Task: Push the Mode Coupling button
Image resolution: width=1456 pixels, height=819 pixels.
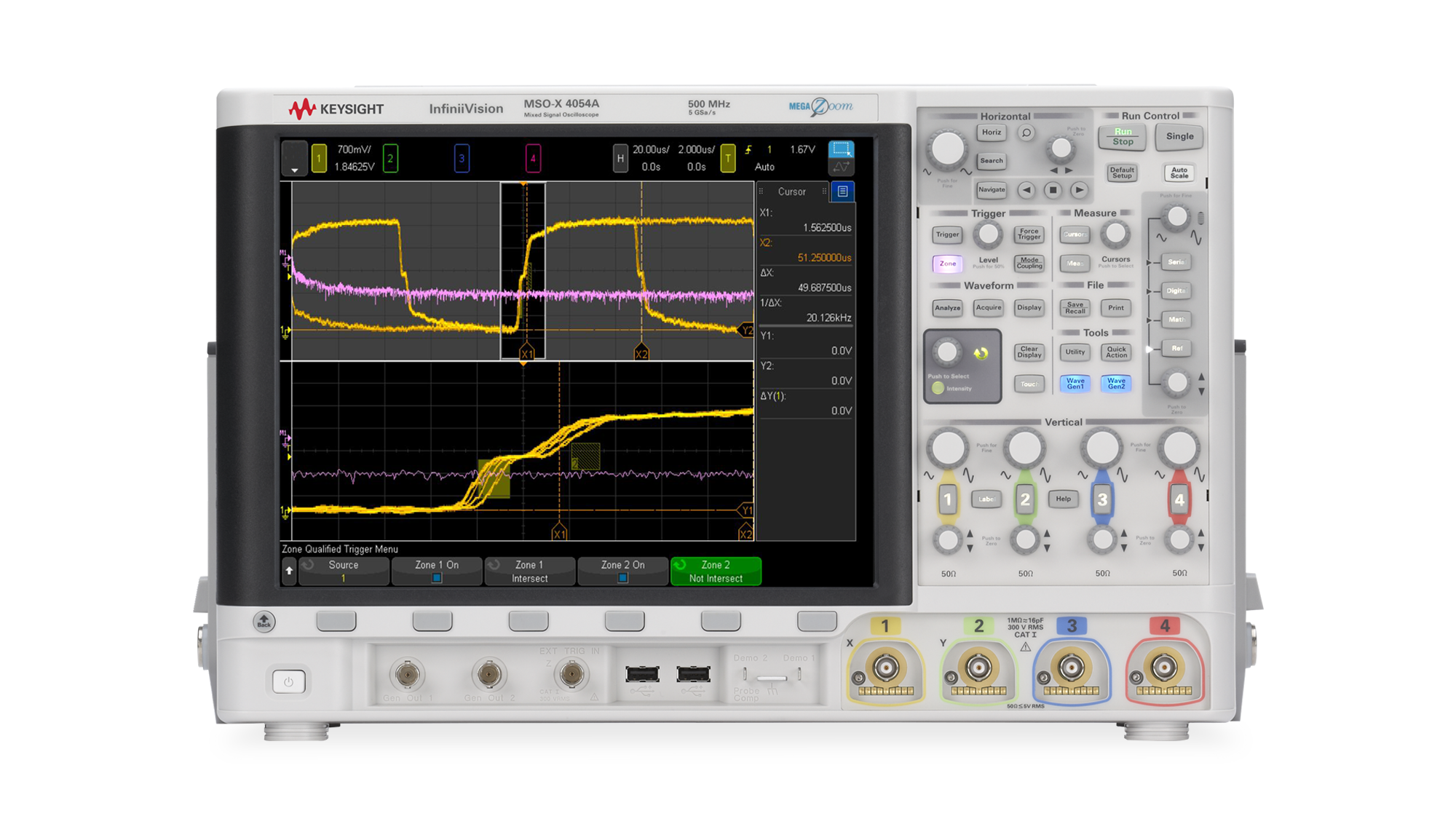Action: (1029, 264)
